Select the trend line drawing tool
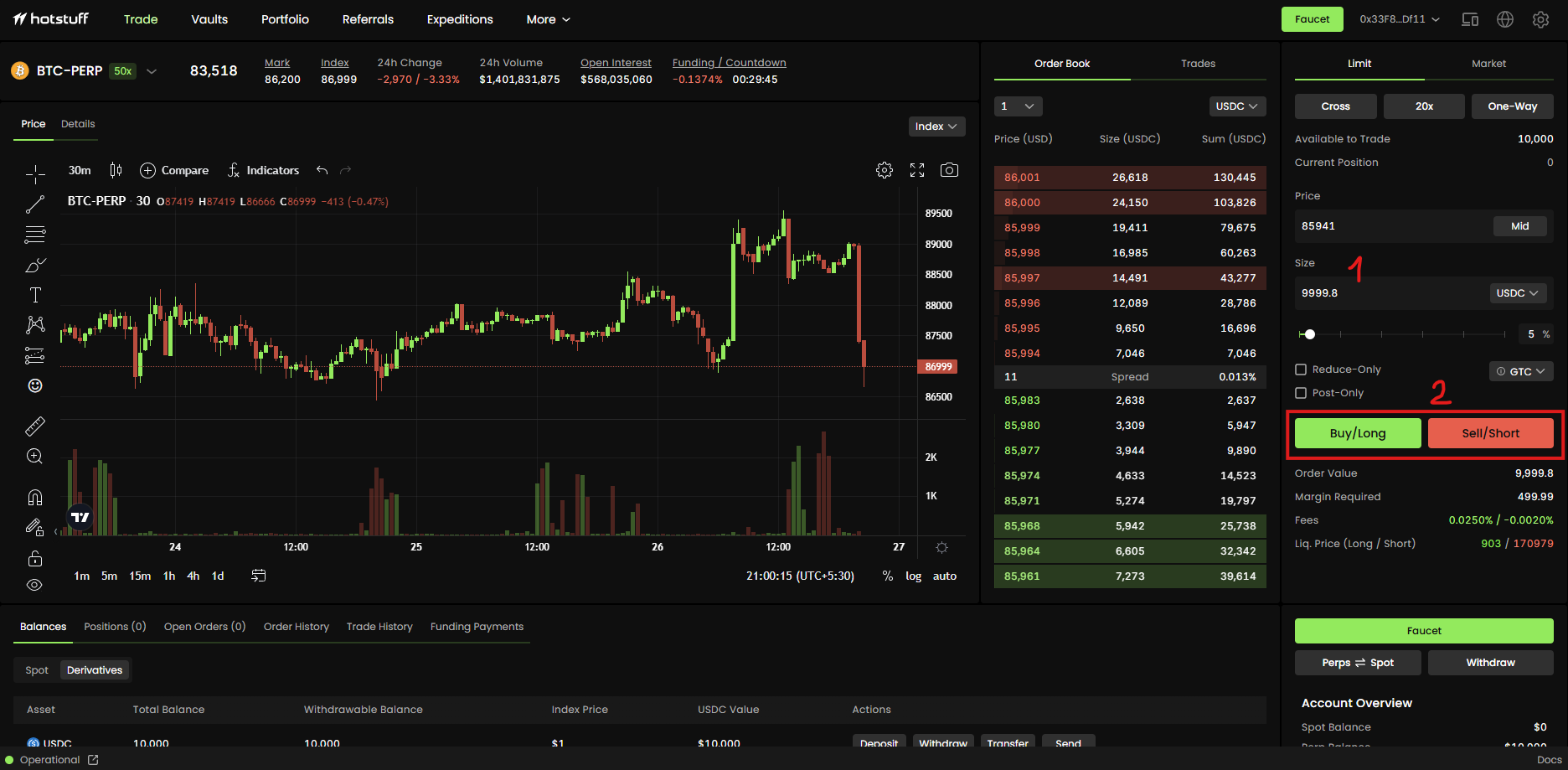Viewport: 1568px width, 770px height. (x=35, y=204)
